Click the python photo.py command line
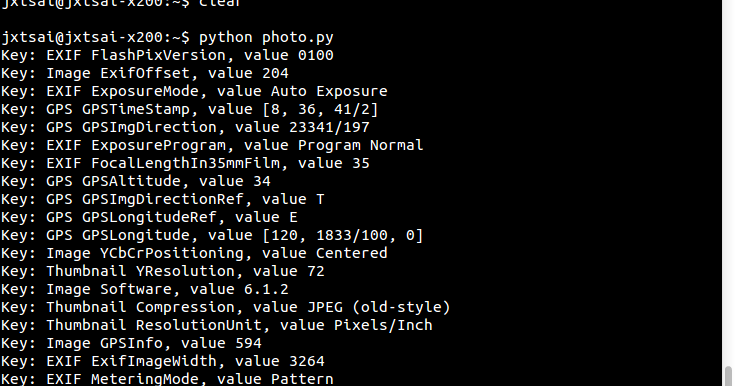The width and height of the screenshot is (735, 386). tap(167, 37)
